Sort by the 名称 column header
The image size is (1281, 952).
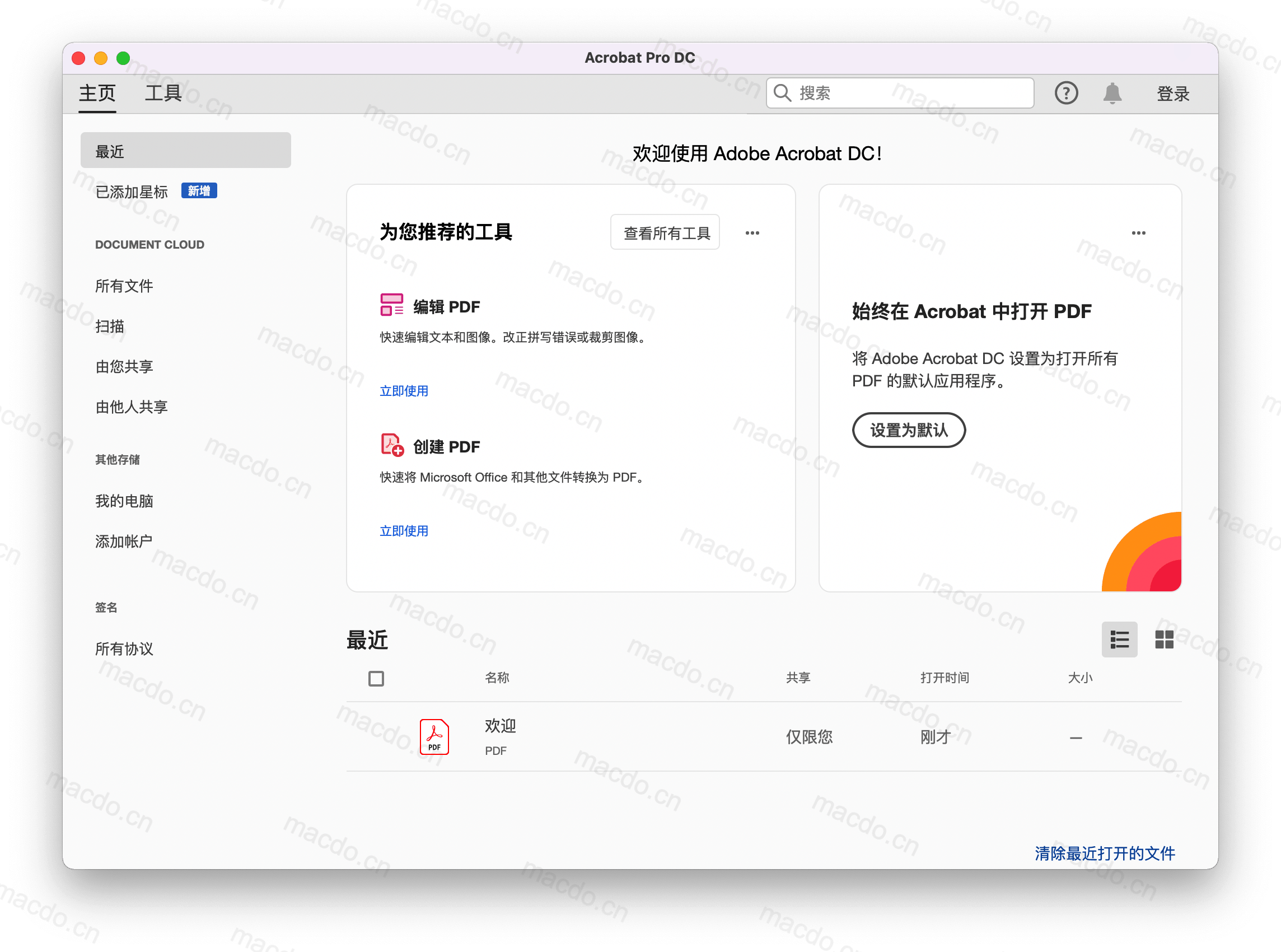[x=497, y=678]
